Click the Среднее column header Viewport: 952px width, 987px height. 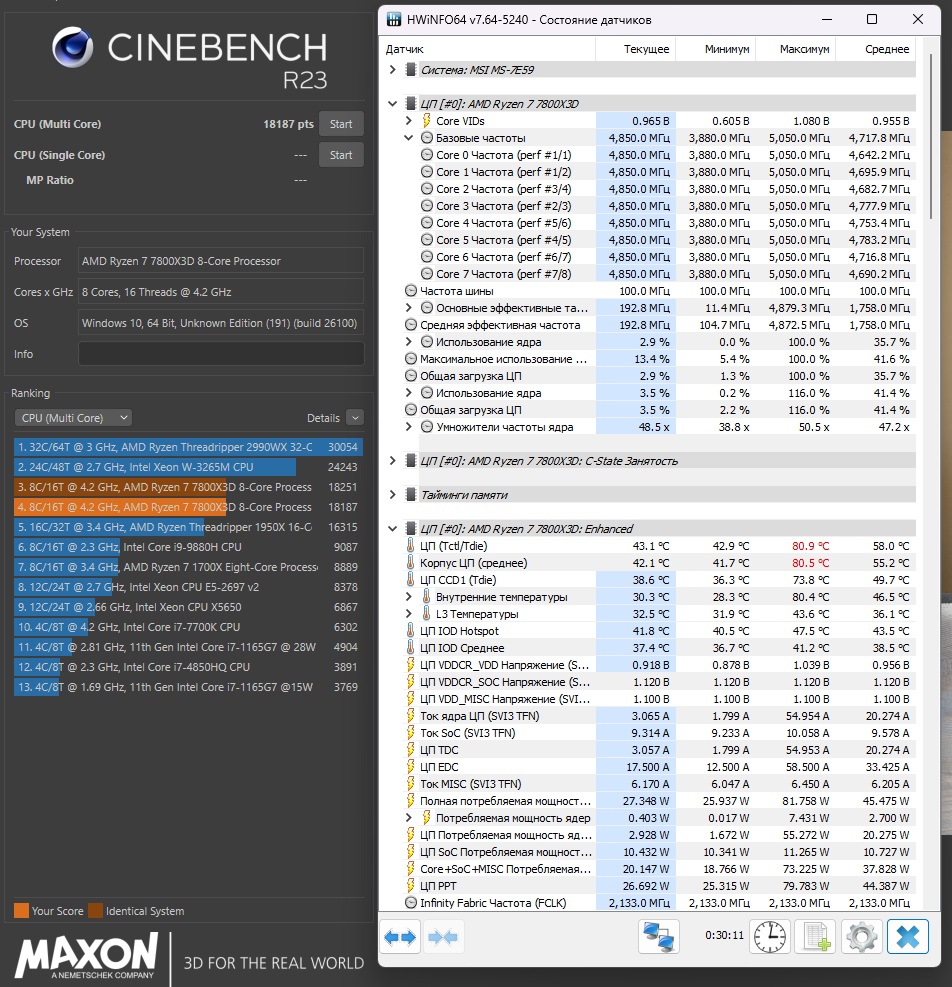click(x=875, y=49)
